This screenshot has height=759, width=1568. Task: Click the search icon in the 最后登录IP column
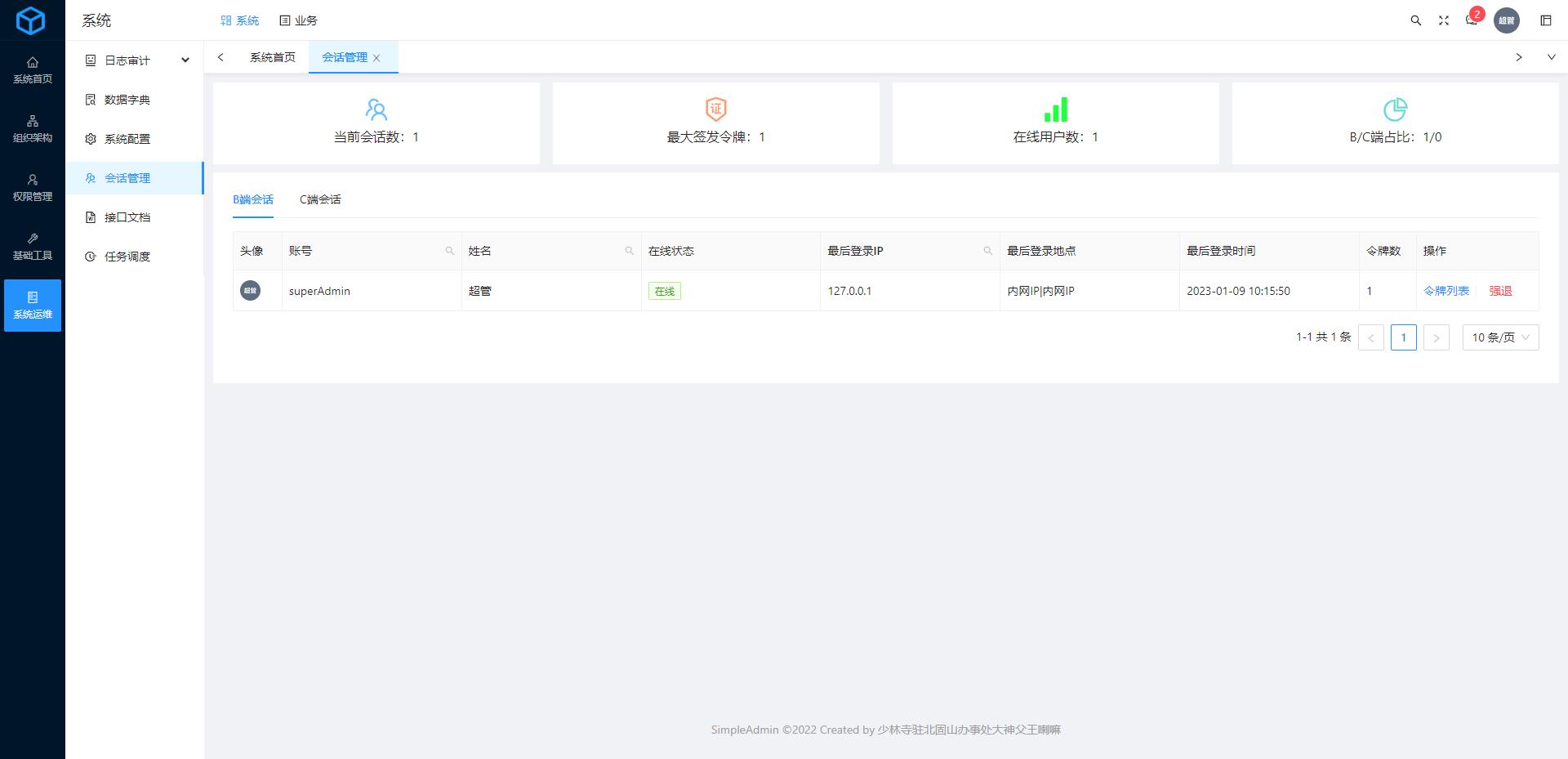[x=987, y=251]
